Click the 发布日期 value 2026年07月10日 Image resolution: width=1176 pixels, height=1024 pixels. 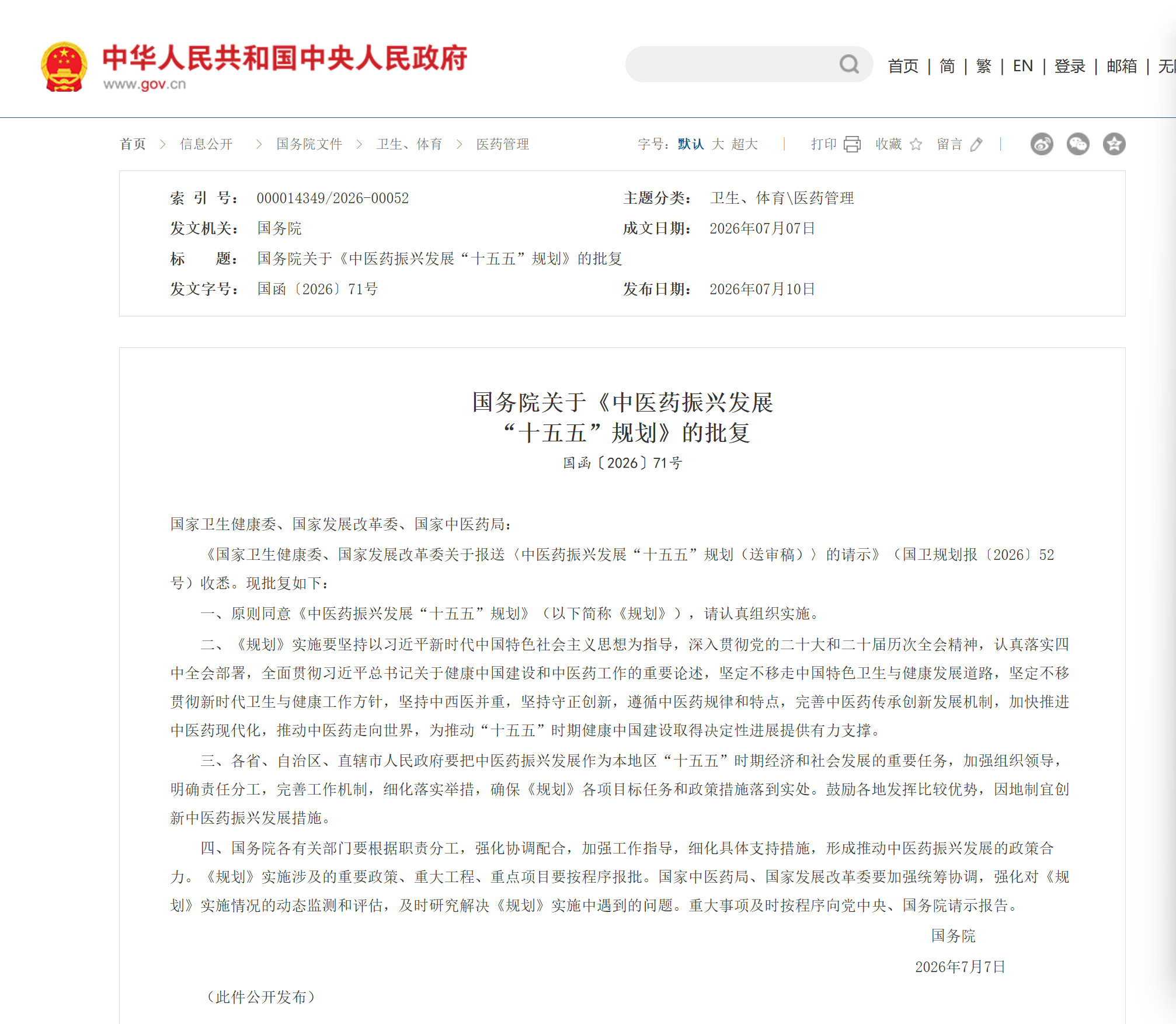tap(763, 289)
